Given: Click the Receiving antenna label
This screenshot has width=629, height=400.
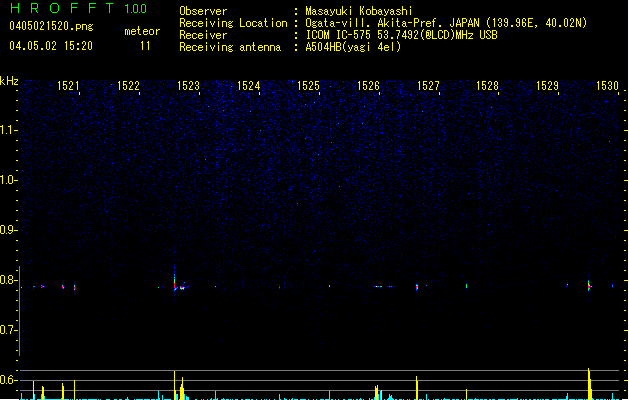Looking at the screenshot, I should click(230, 47).
